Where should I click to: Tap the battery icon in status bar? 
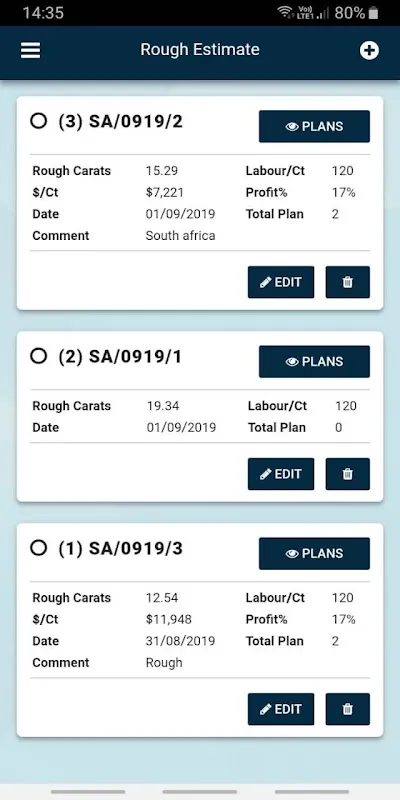click(373, 13)
